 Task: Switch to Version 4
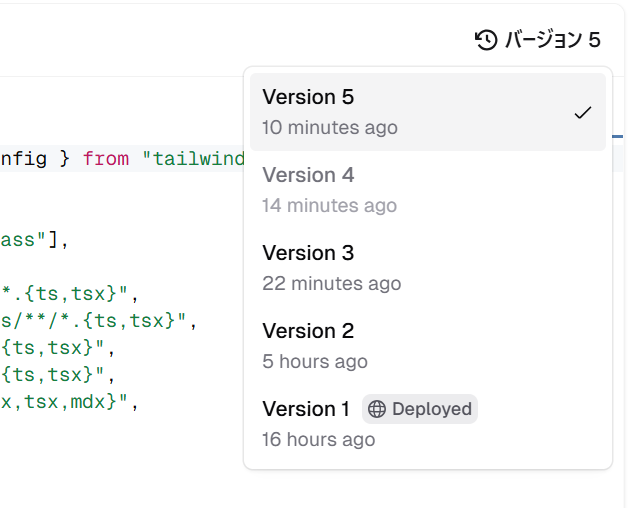click(428, 190)
